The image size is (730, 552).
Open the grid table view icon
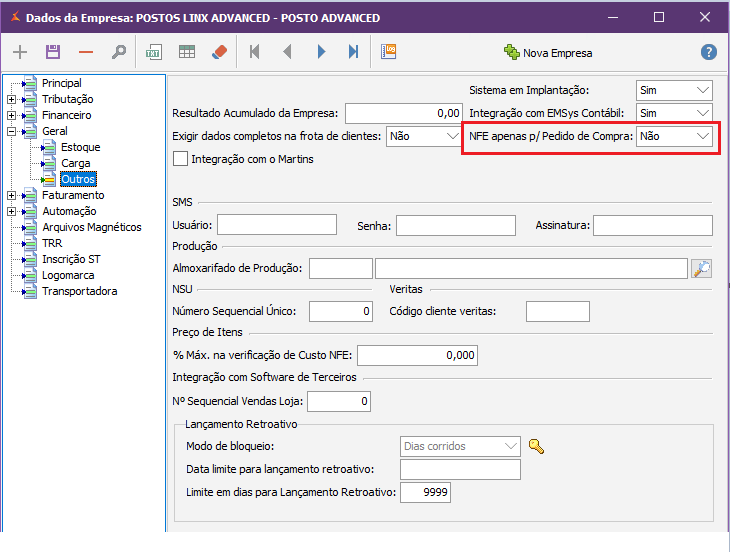187,52
